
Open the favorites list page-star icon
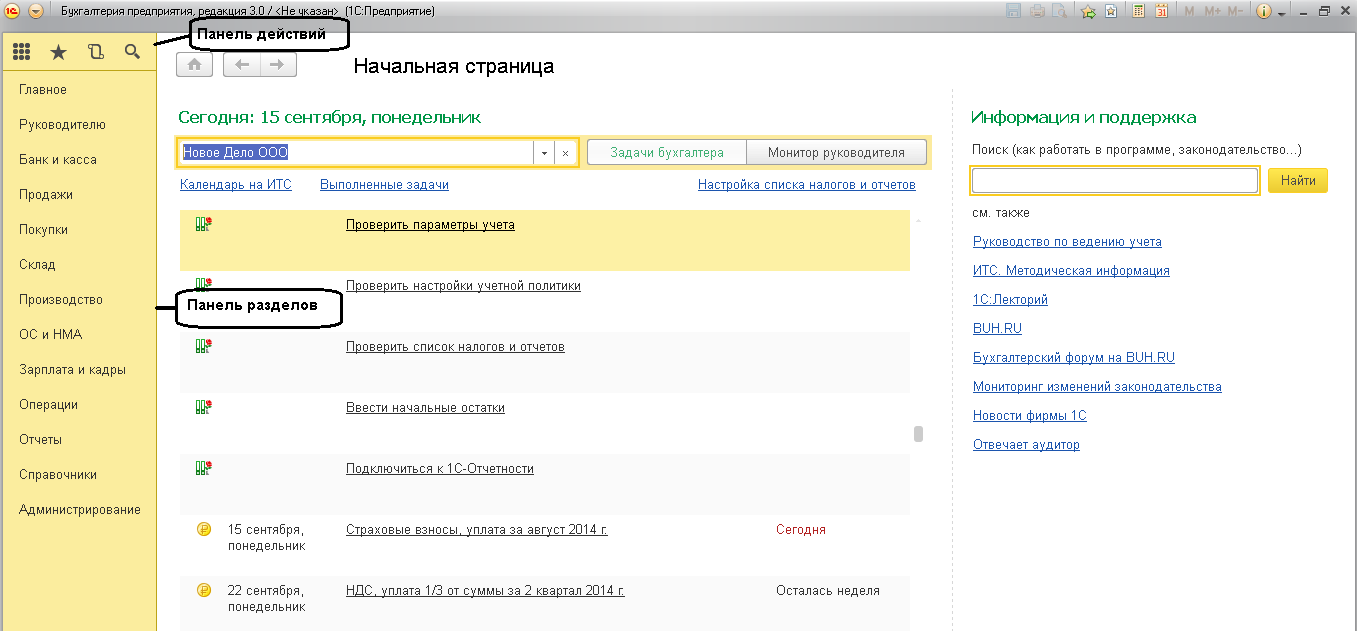[1111, 12]
